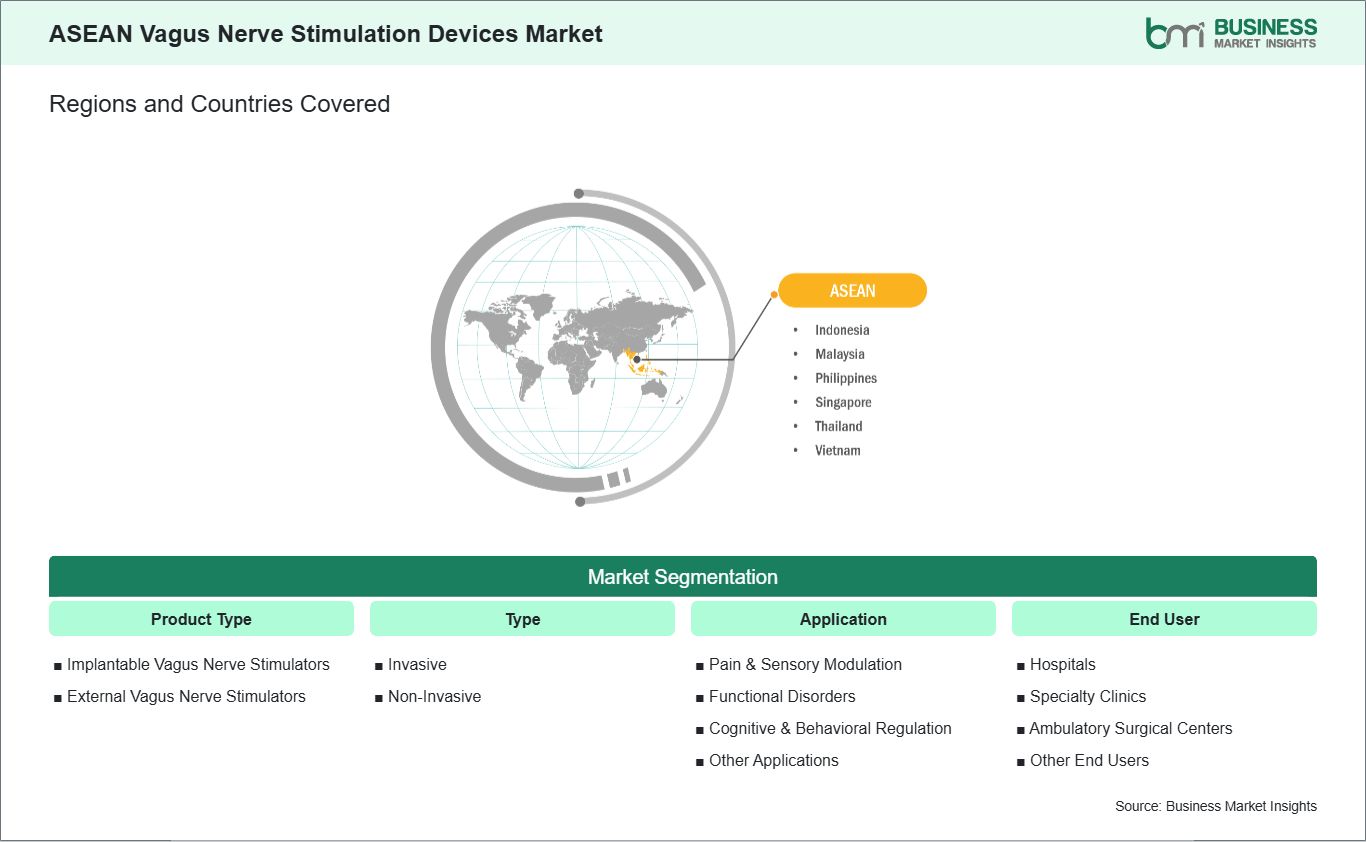Choose the Non-Invasive type item
The height and width of the screenshot is (842, 1366).
(434, 696)
